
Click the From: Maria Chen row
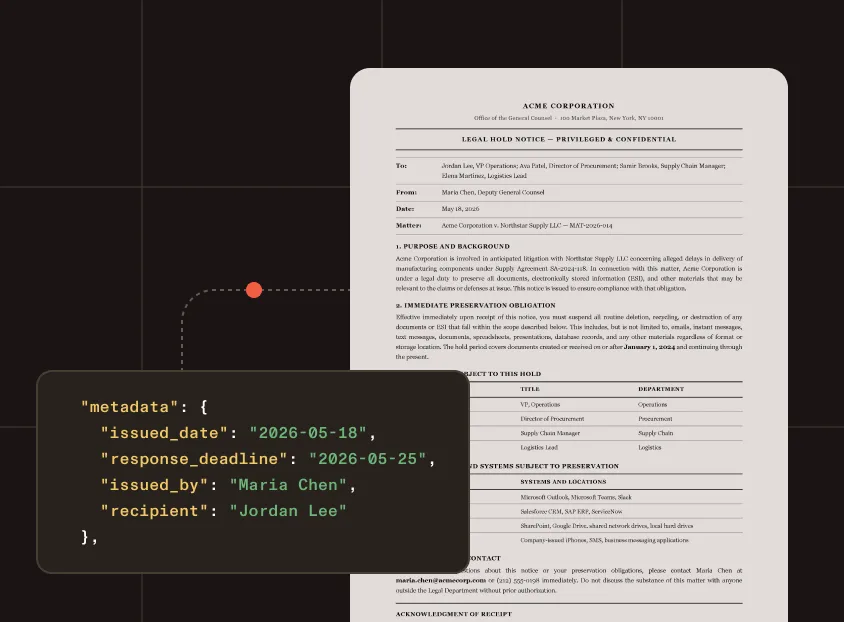pos(569,192)
